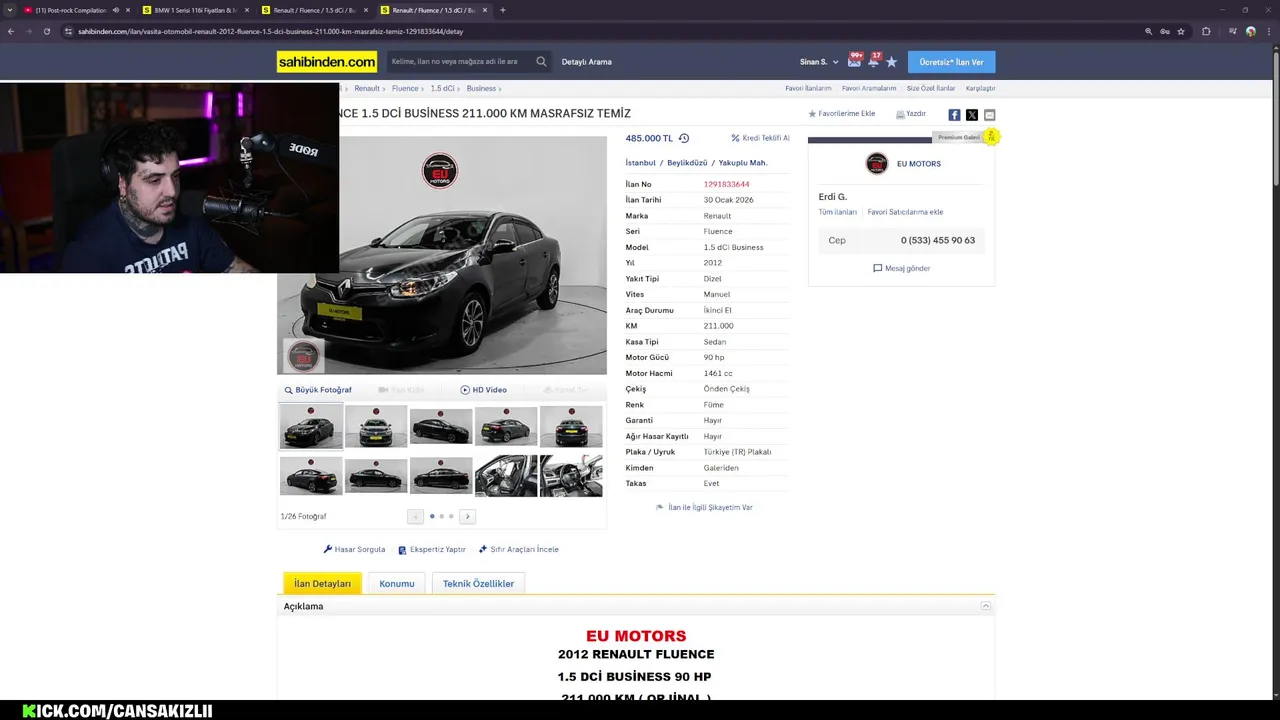Reload the page in browser
Image resolution: width=1280 pixels, height=720 pixels.
(46, 31)
